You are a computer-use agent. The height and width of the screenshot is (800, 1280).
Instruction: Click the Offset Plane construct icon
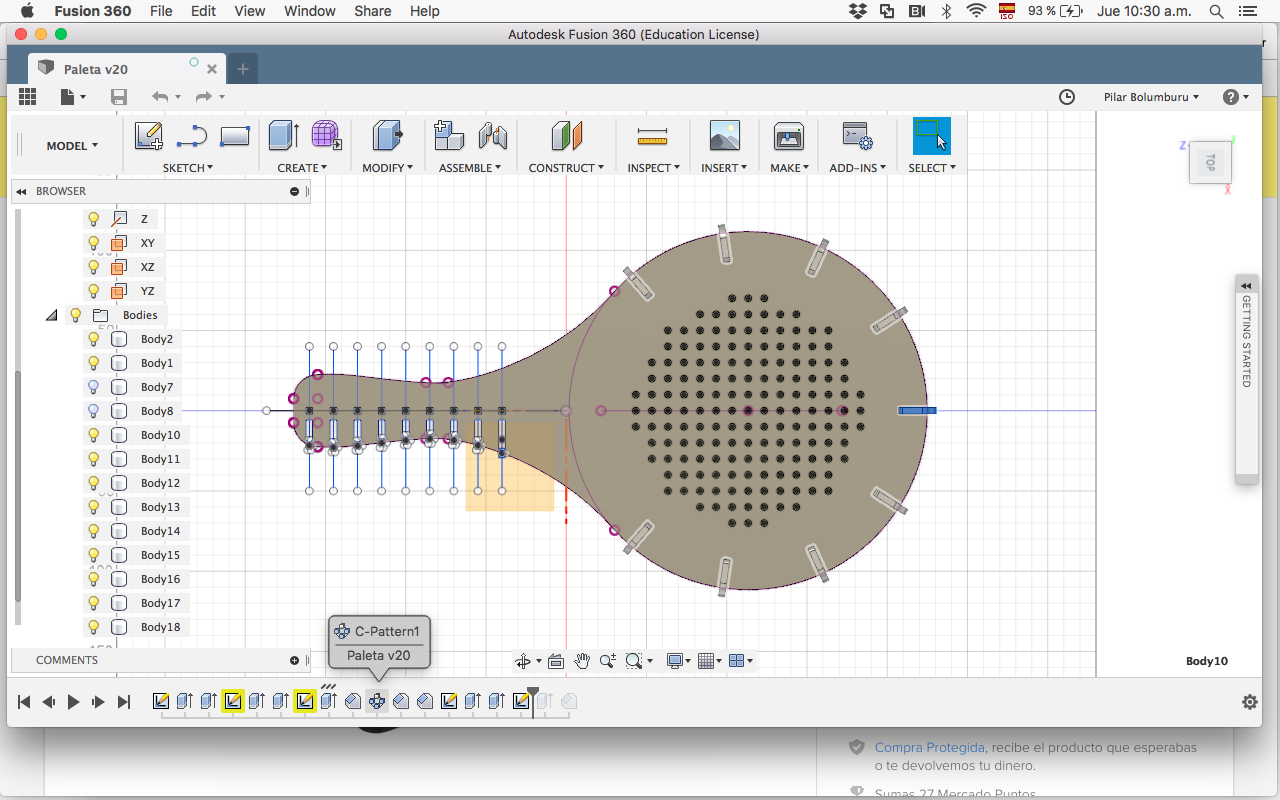(566, 136)
